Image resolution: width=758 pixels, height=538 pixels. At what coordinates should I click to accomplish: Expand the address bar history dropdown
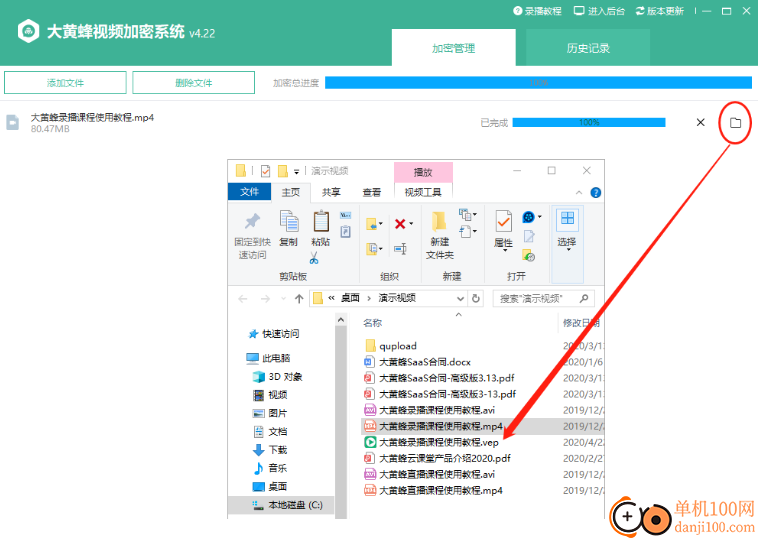coord(460,299)
